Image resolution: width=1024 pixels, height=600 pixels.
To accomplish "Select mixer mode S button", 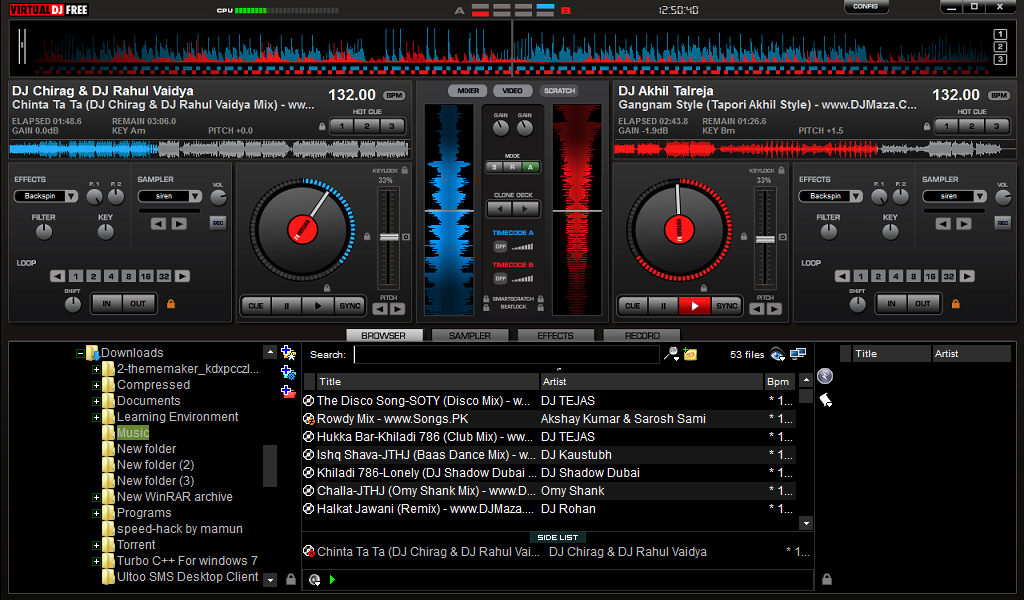I will point(494,167).
